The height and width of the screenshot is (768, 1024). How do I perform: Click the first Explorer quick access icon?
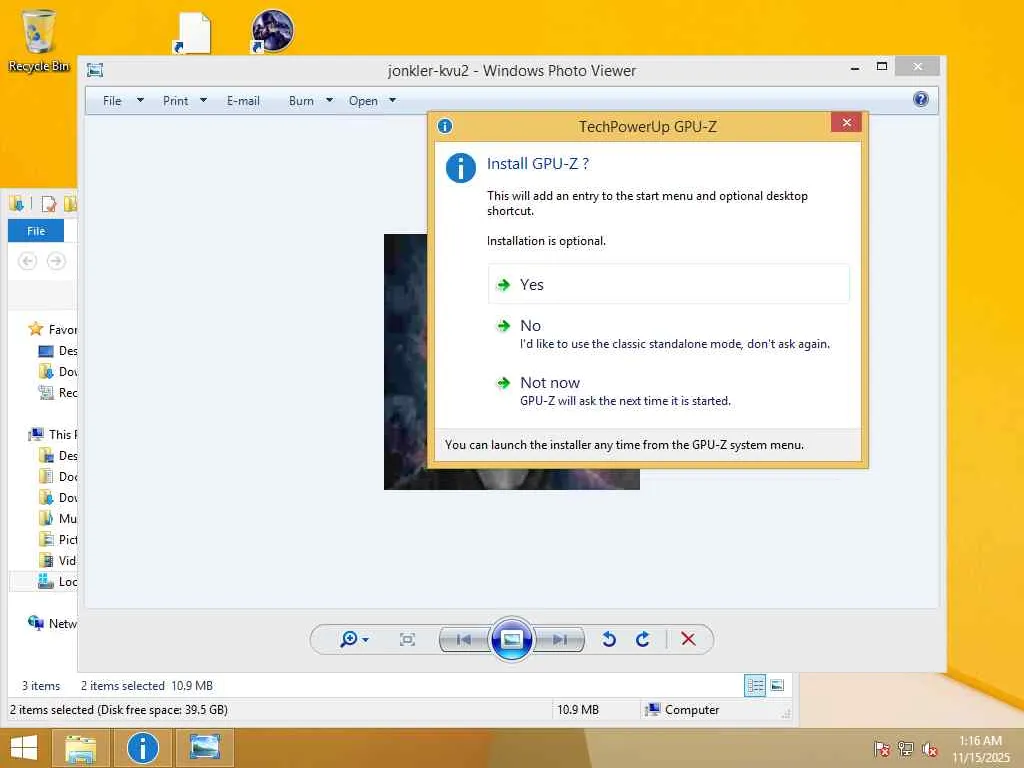coord(16,204)
